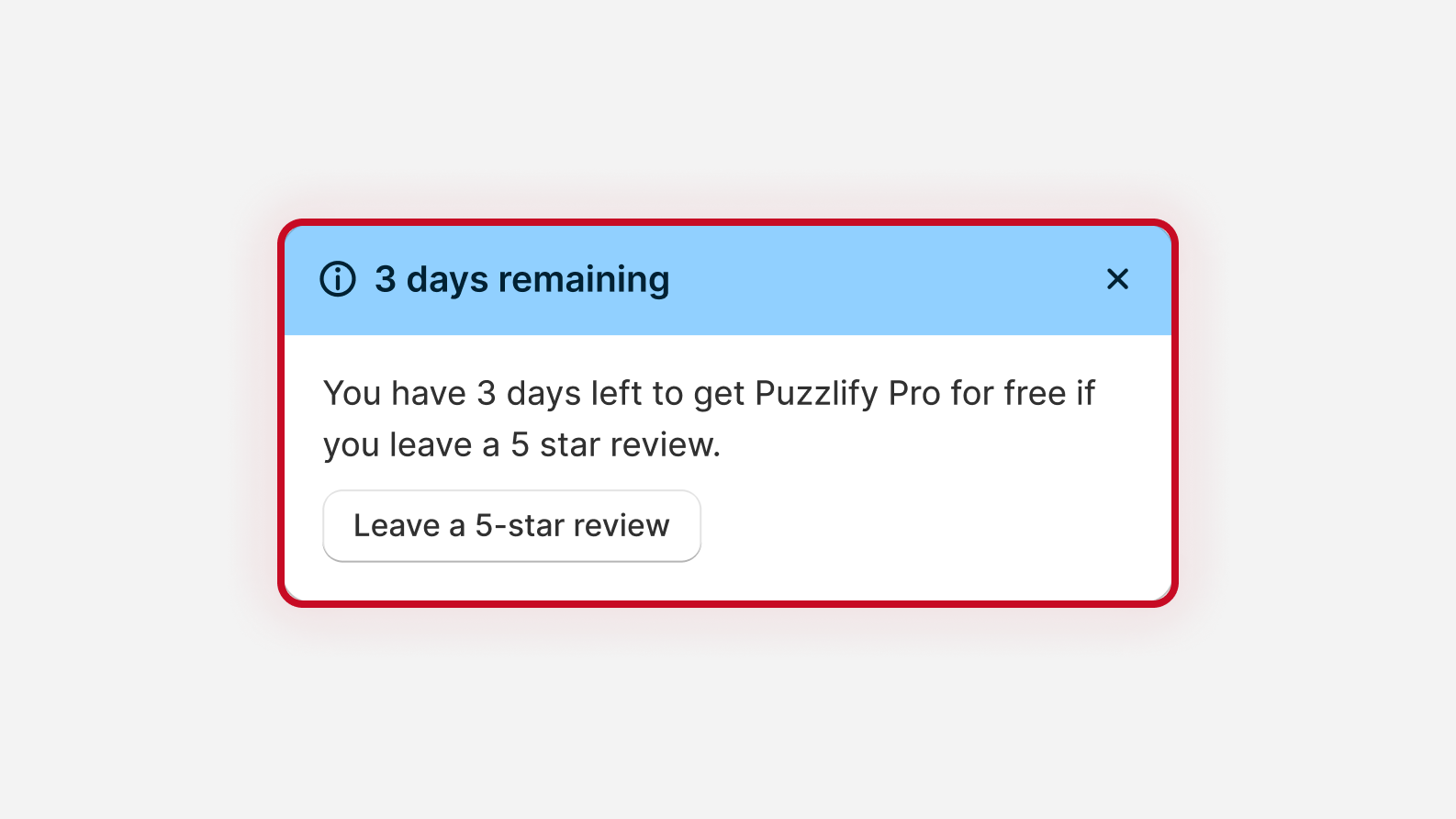Hit the X icon in the blue header

1117,279
